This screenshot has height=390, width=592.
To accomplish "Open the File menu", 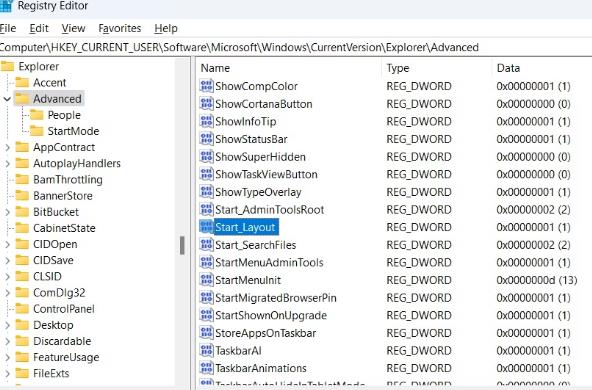I will click(x=8, y=28).
